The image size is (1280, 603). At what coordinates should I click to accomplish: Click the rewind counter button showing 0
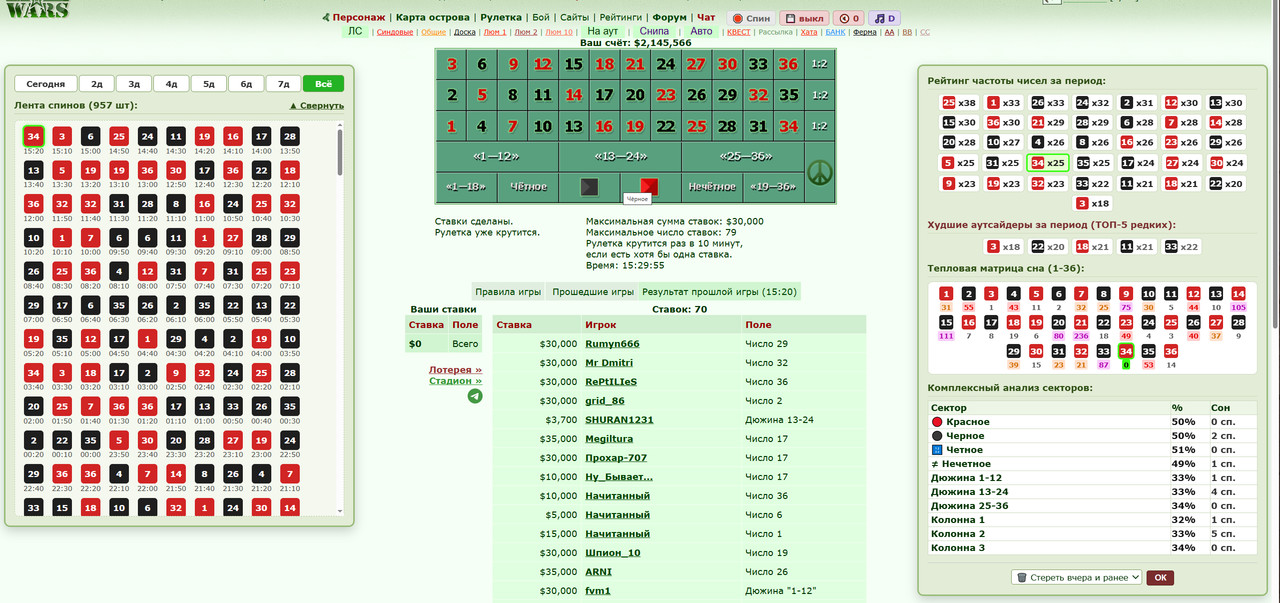point(849,18)
